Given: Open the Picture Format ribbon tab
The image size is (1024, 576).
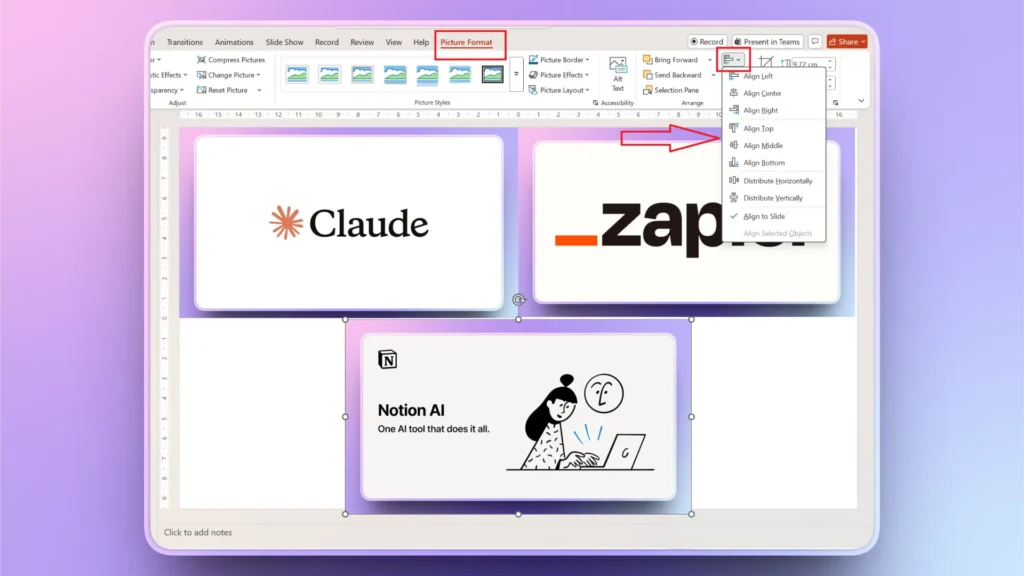Looking at the screenshot, I should 466,42.
